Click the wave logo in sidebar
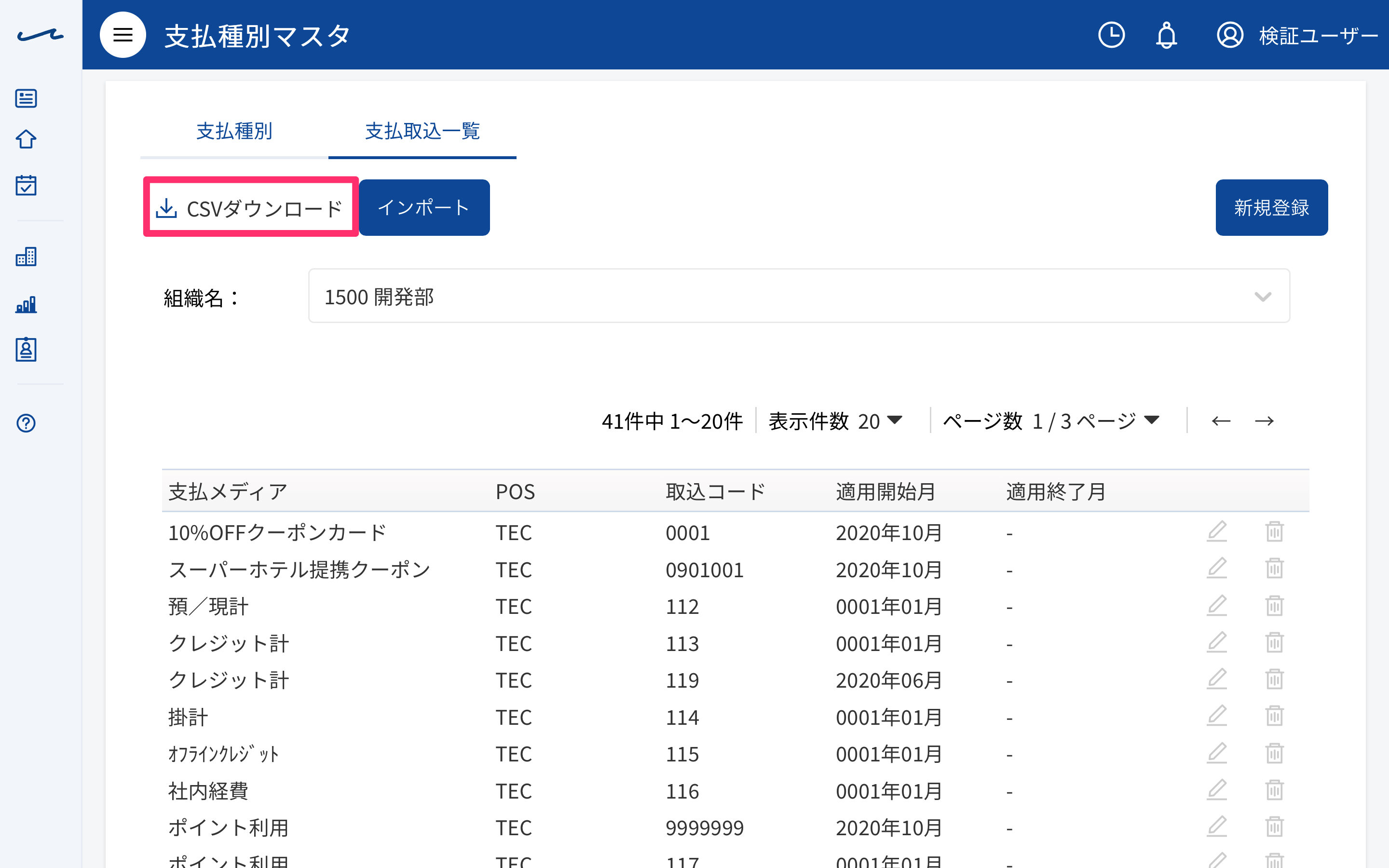Screen dimensions: 1389x868 coord(40,35)
